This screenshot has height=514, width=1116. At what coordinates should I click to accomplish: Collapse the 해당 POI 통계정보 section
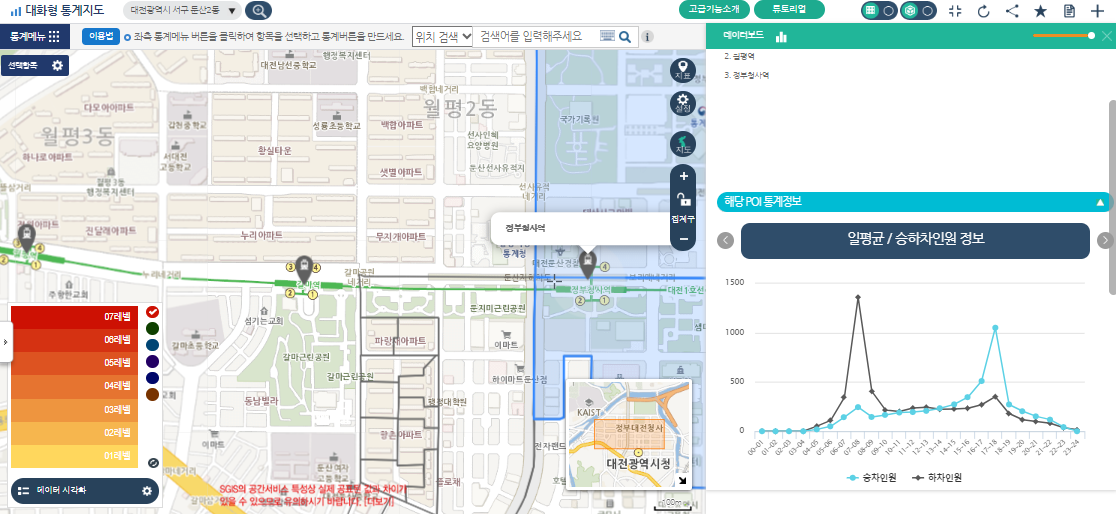click(x=1100, y=202)
